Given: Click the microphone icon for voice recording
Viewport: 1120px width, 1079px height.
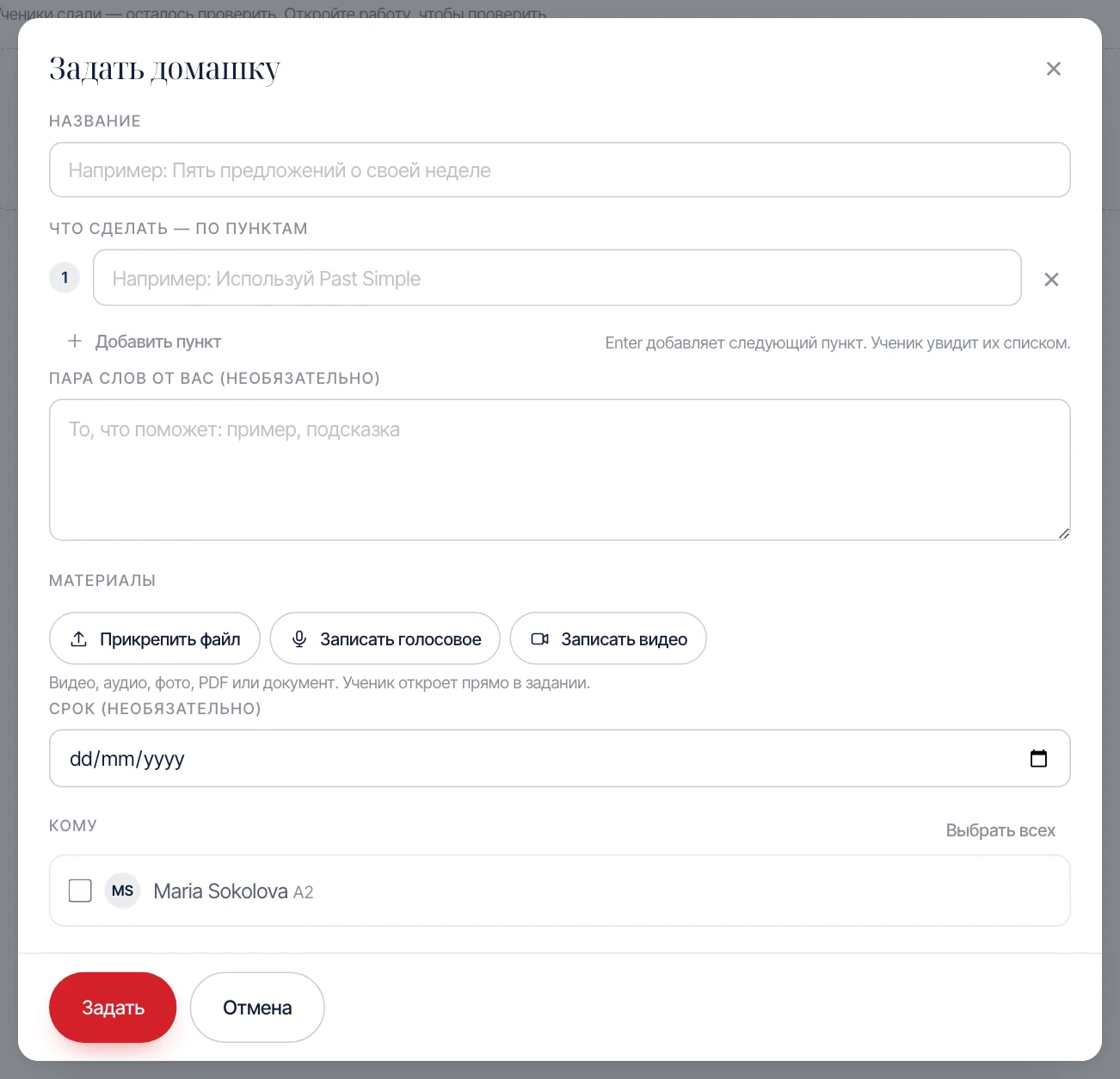Looking at the screenshot, I should click(299, 638).
